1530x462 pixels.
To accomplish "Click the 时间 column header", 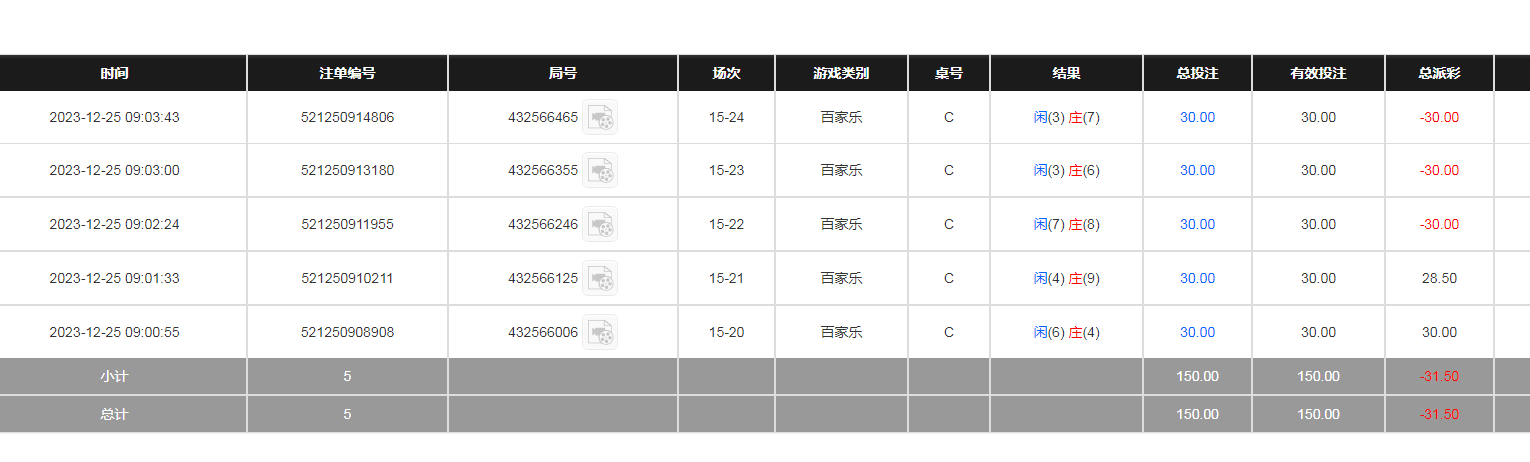I will click(114, 73).
